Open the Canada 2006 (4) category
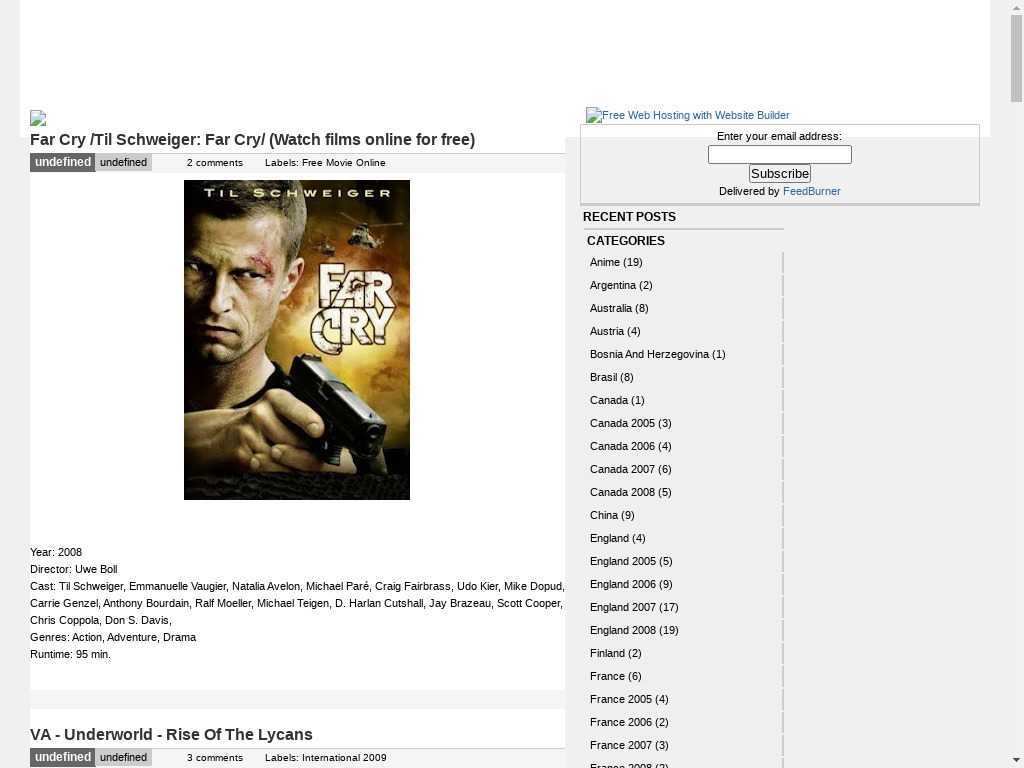Image resolution: width=1024 pixels, height=768 pixels. coord(630,446)
